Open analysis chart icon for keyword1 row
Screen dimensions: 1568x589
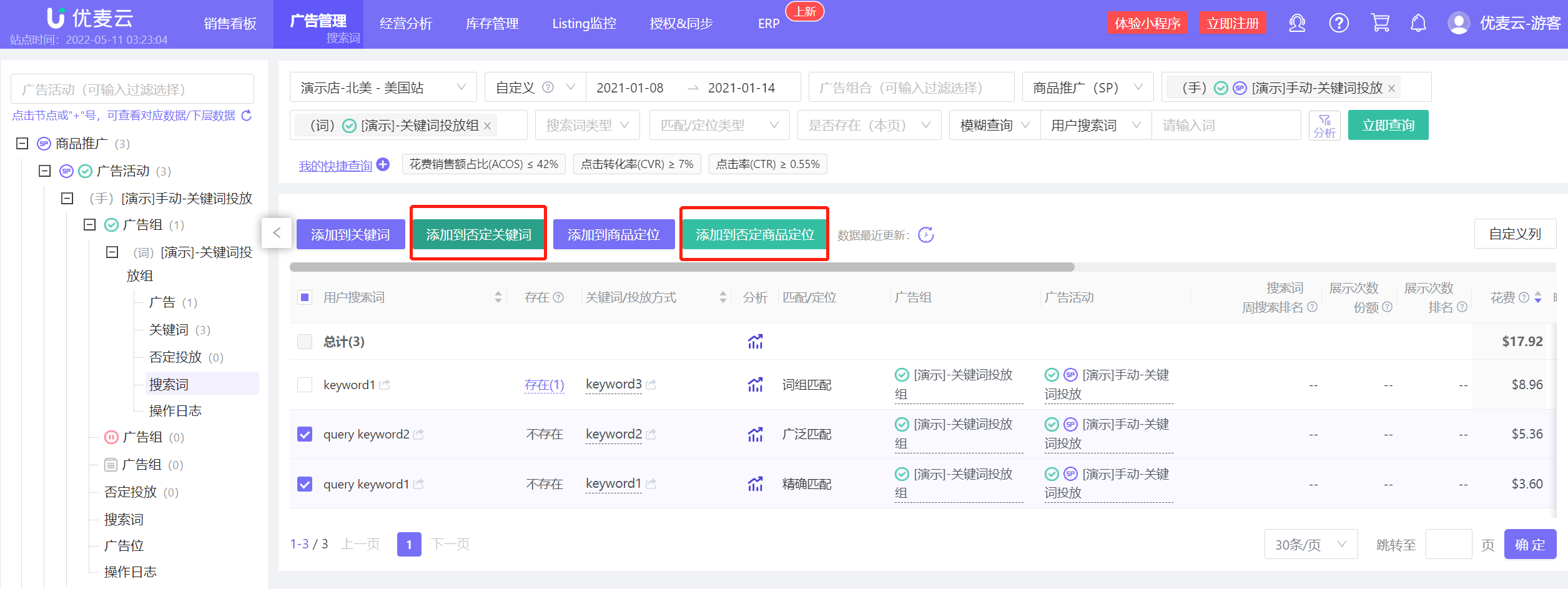pyautogui.click(x=756, y=385)
